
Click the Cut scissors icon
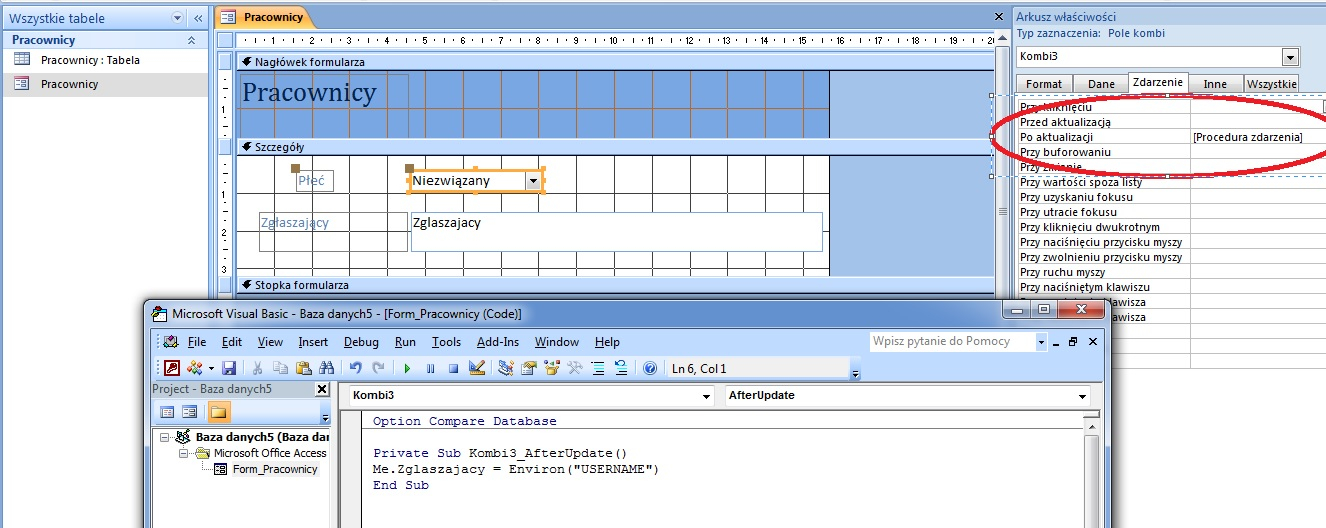point(257,368)
